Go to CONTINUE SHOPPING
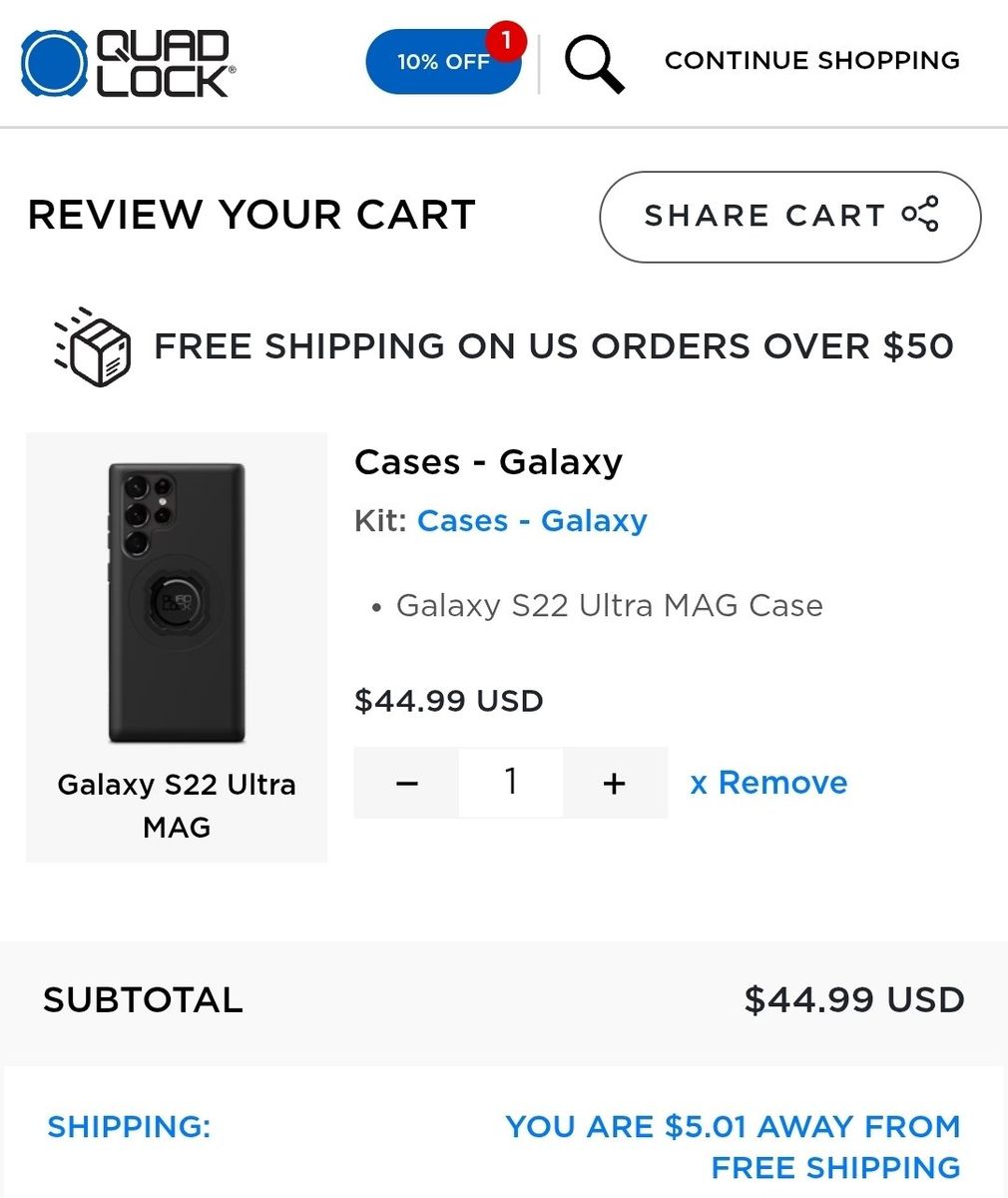The width and height of the screenshot is (1008, 1198). [812, 61]
